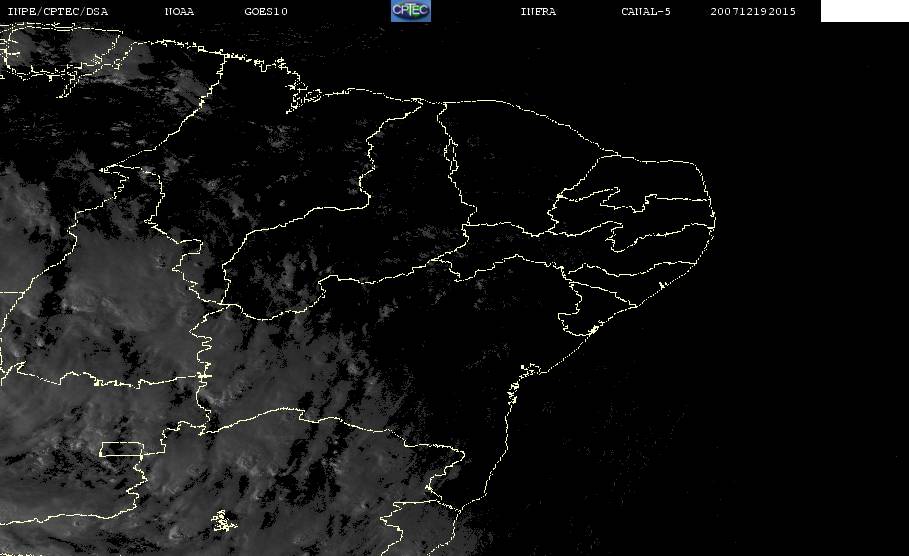909x556 pixels.
Task: Click the NOAA header text
Action: tap(179, 12)
